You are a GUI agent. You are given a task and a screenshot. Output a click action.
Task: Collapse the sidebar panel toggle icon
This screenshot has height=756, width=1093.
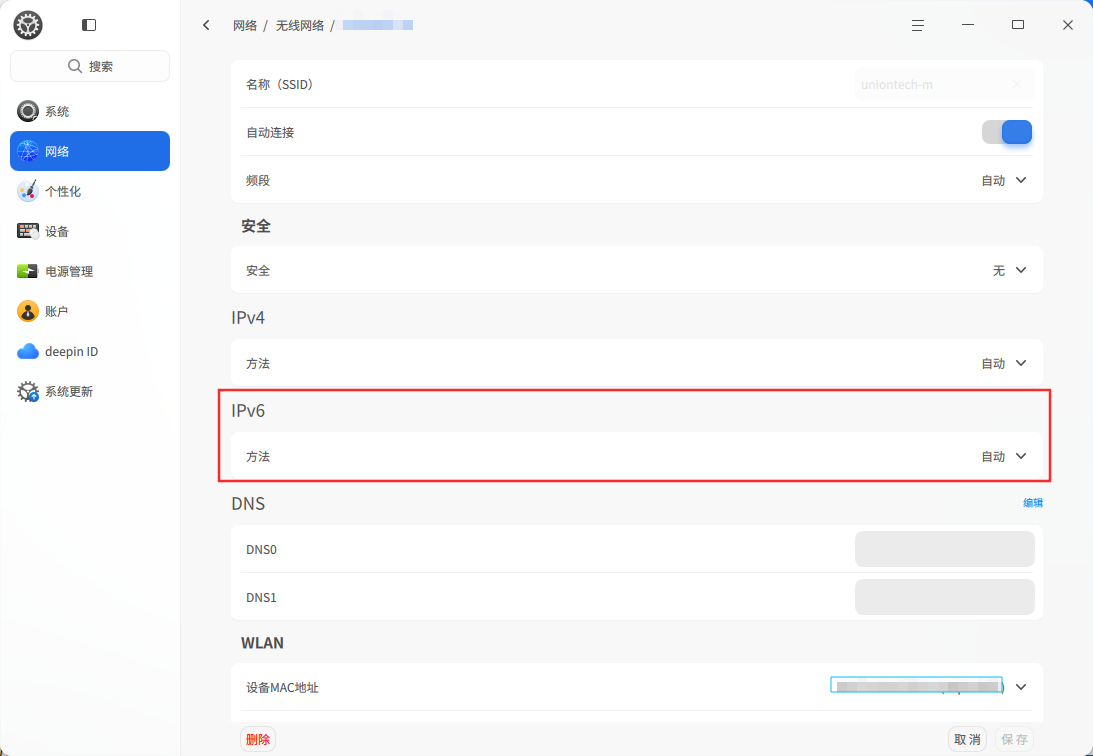(x=89, y=25)
